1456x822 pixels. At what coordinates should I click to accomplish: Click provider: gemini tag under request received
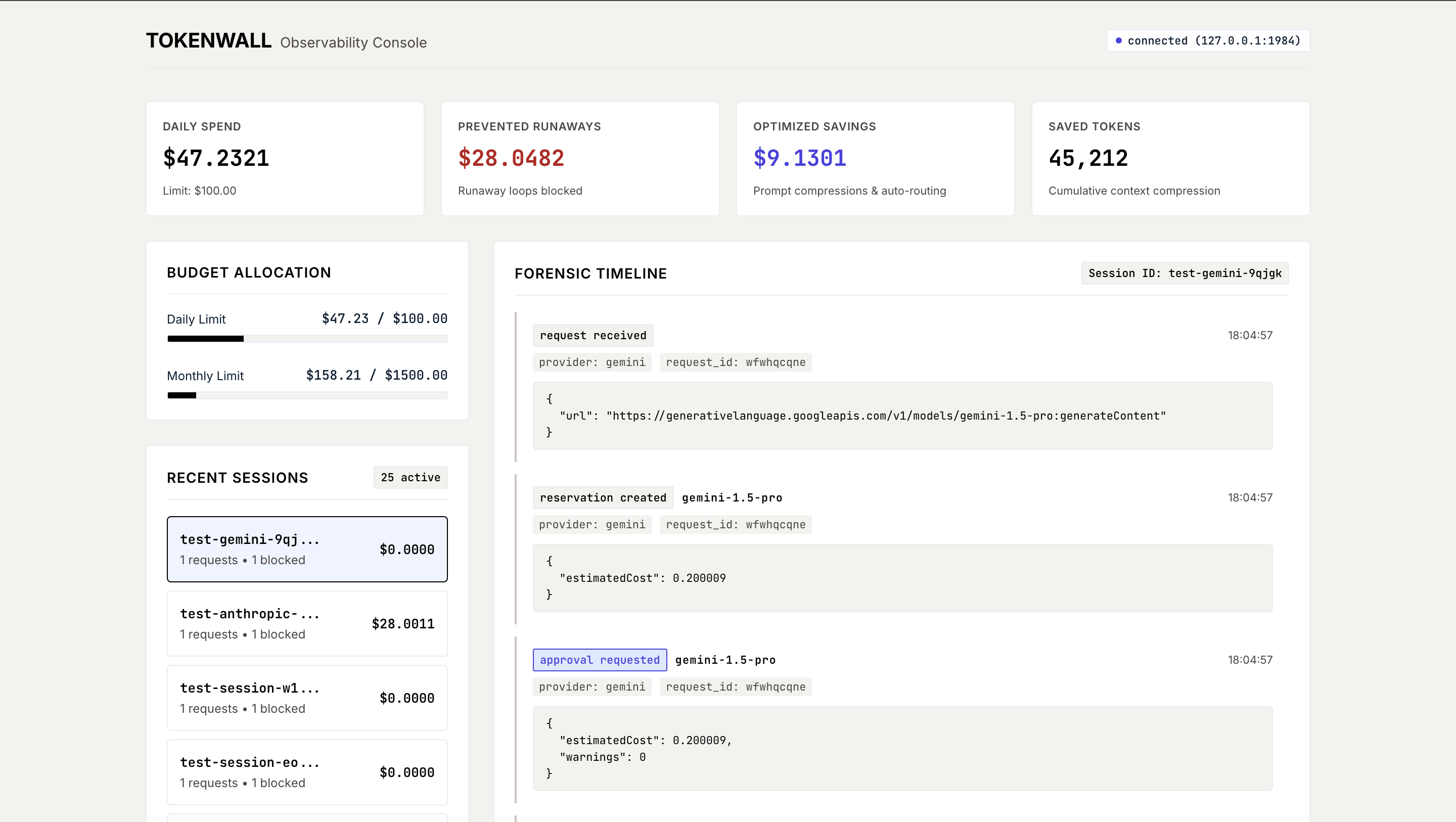coord(592,362)
